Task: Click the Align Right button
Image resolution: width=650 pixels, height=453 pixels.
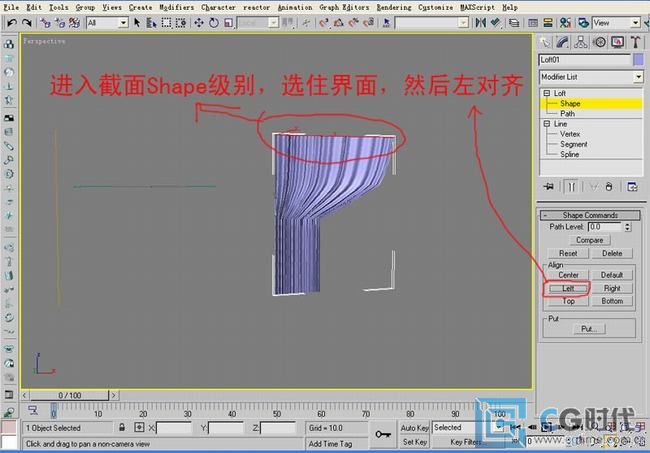Action: click(612, 288)
